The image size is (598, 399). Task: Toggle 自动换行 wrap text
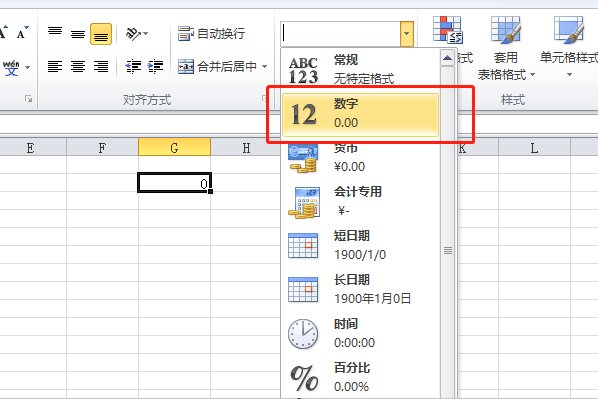pos(211,34)
